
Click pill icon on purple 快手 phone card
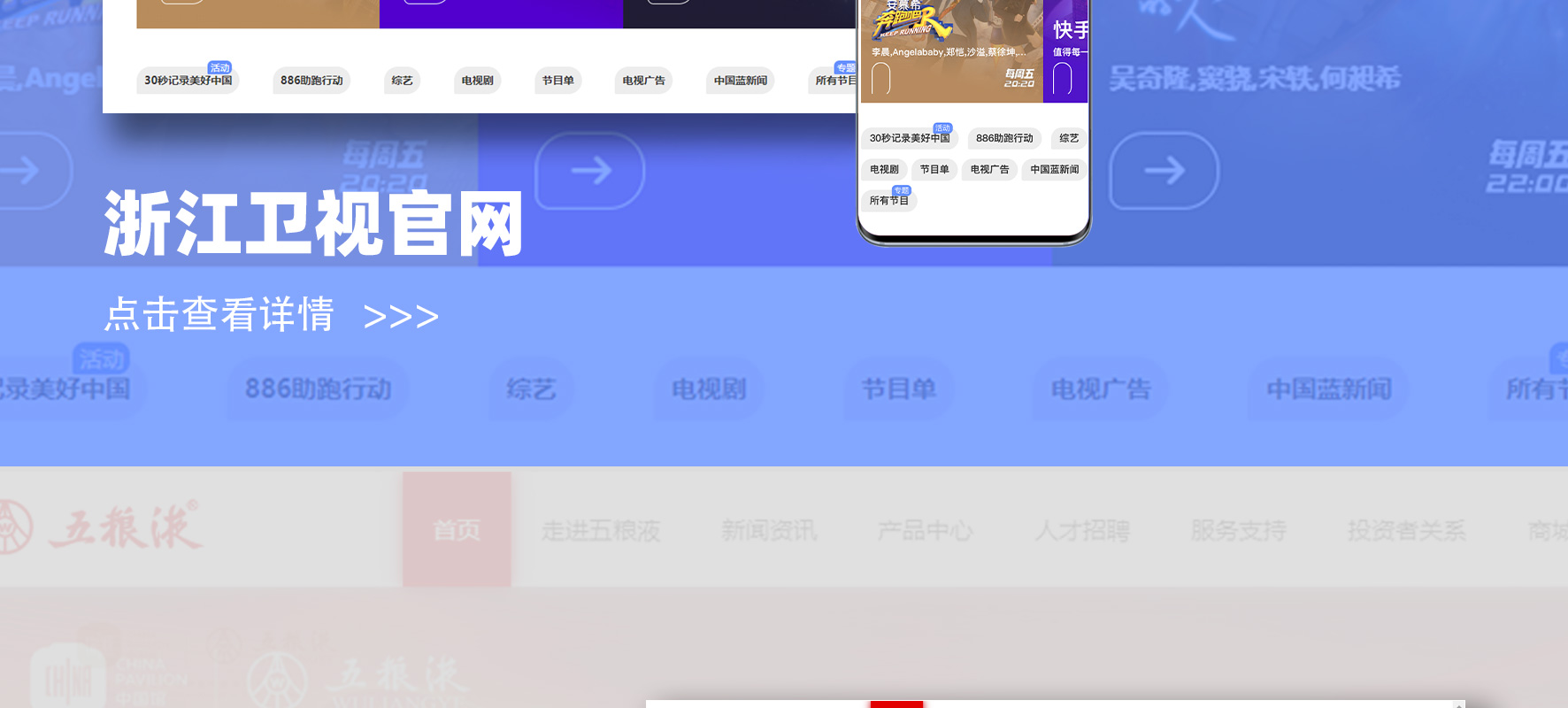pyautogui.click(x=1063, y=79)
